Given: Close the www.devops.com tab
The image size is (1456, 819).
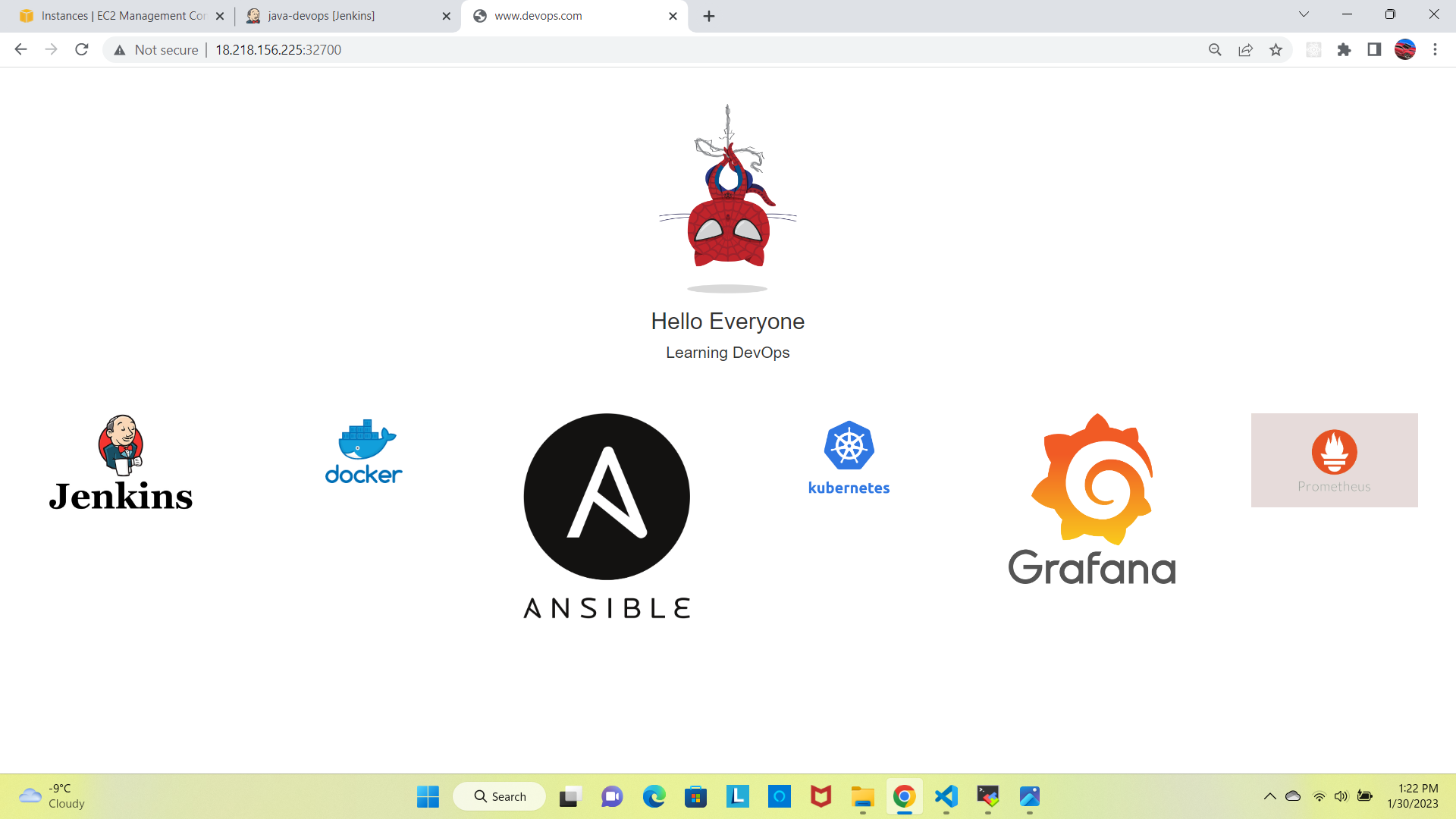Looking at the screenshot, I should click(673, 16).
